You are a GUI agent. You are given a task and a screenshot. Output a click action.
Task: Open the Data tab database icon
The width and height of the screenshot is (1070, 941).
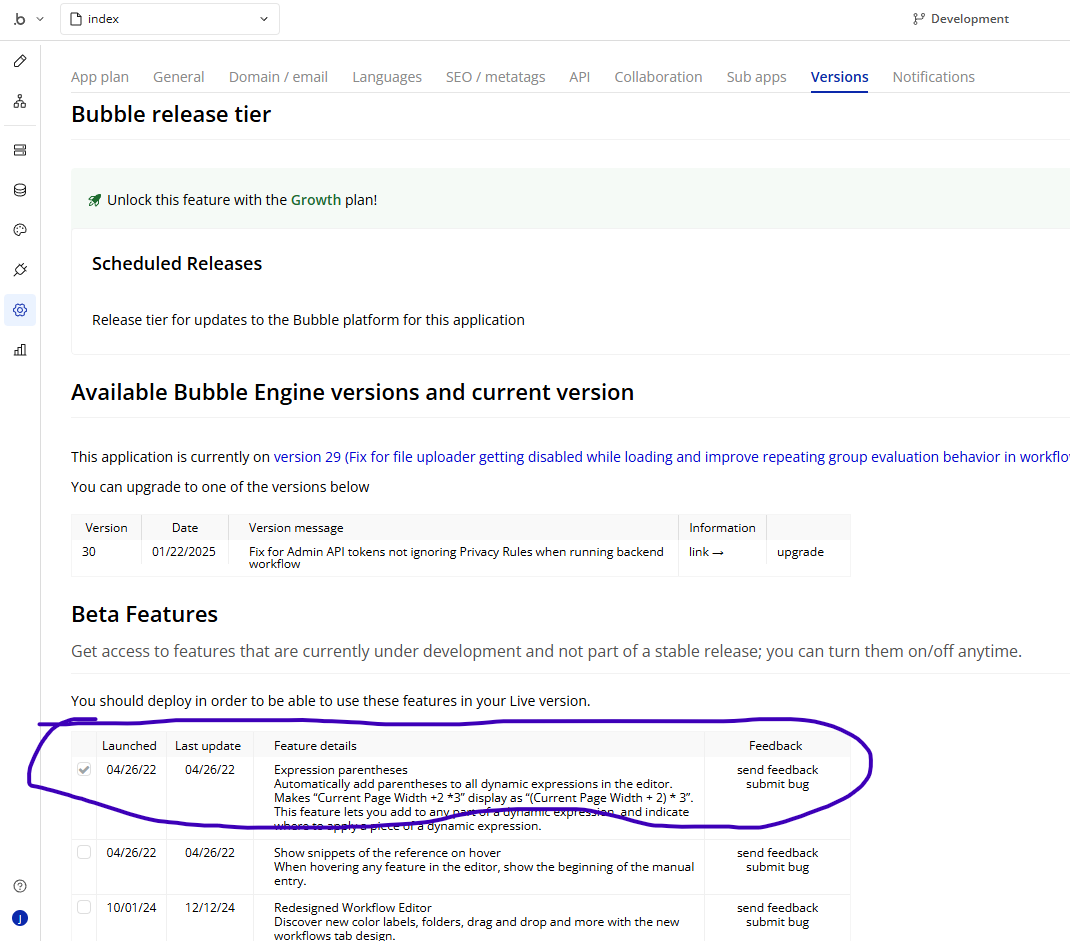coord(20,190)
